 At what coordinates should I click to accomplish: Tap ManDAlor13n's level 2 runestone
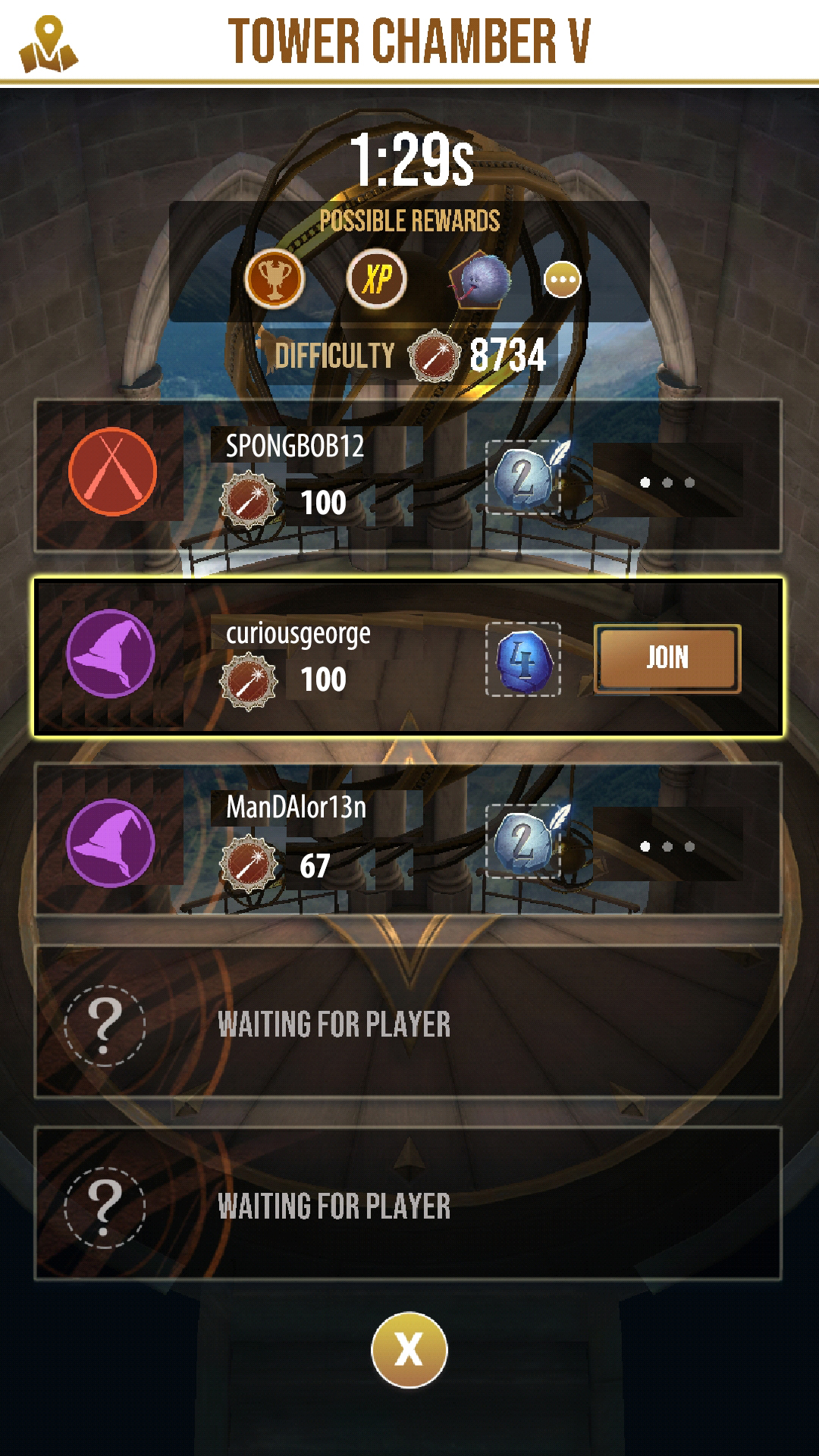click(x=525, y=842)
